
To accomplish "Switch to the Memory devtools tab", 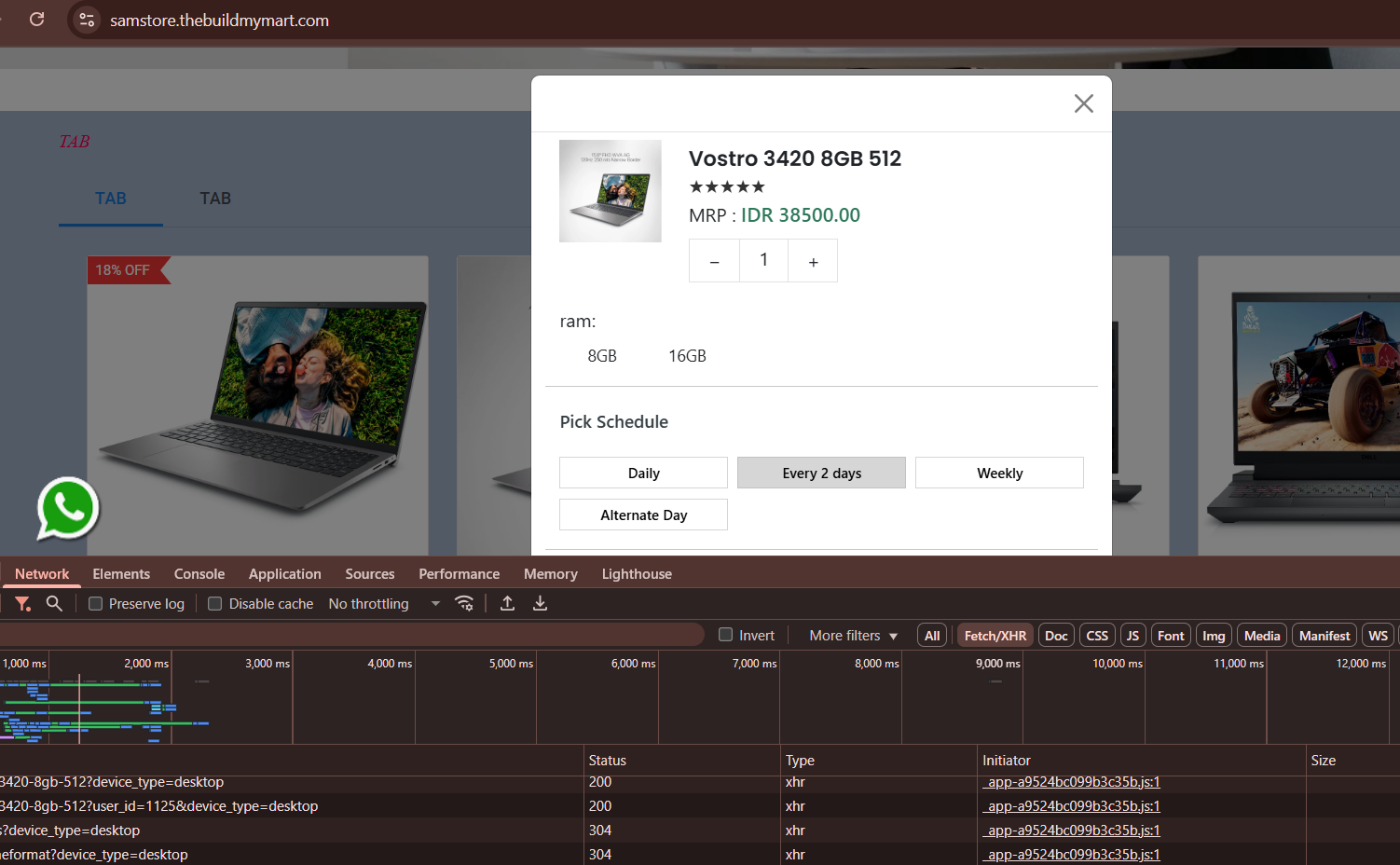I will 551,574.
